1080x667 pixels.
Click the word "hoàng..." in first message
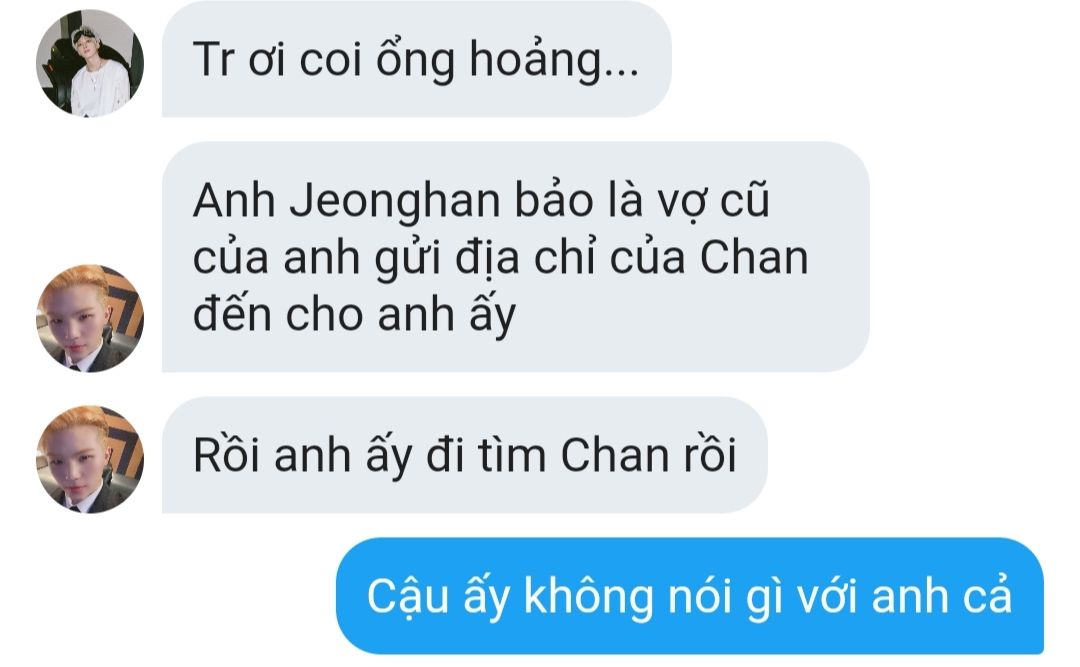(x=554, y=61)
